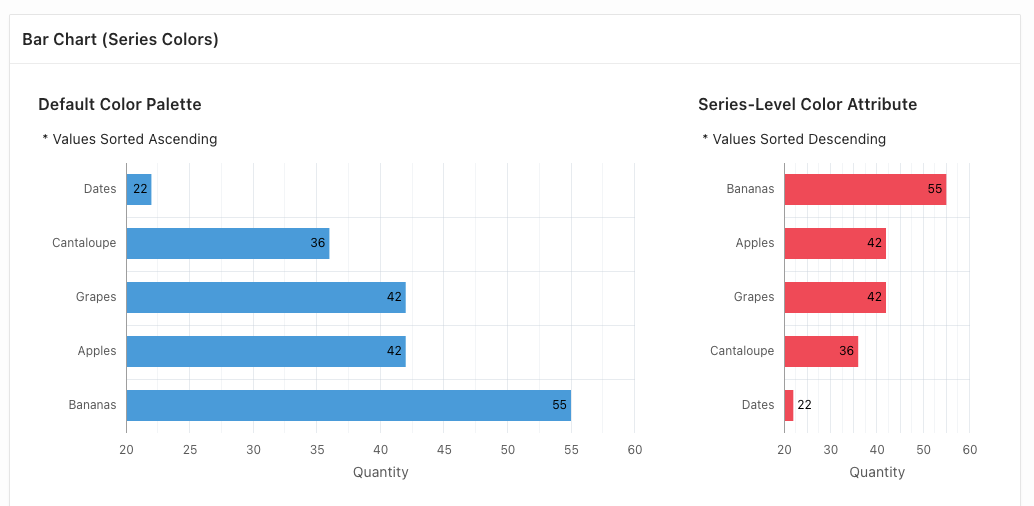1034x506 pixels.
Task: Click the Values Sorted Ascending note
Action: [130, 139]
